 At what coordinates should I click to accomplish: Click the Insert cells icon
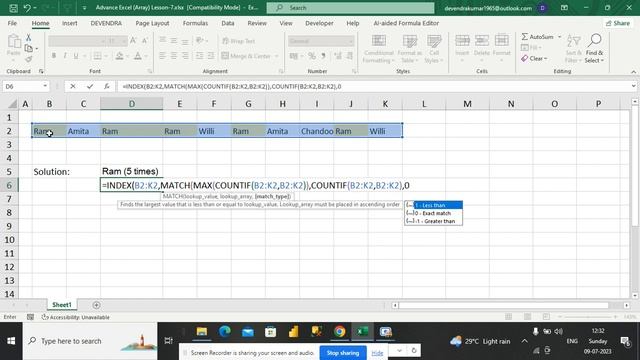tap(462, 41)
